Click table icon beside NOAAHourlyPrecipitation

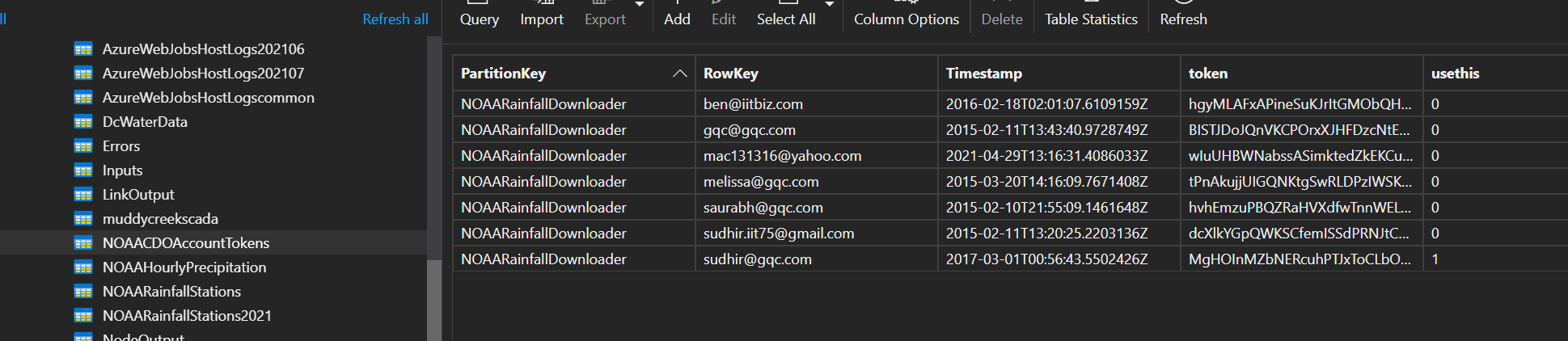point(83,267)
